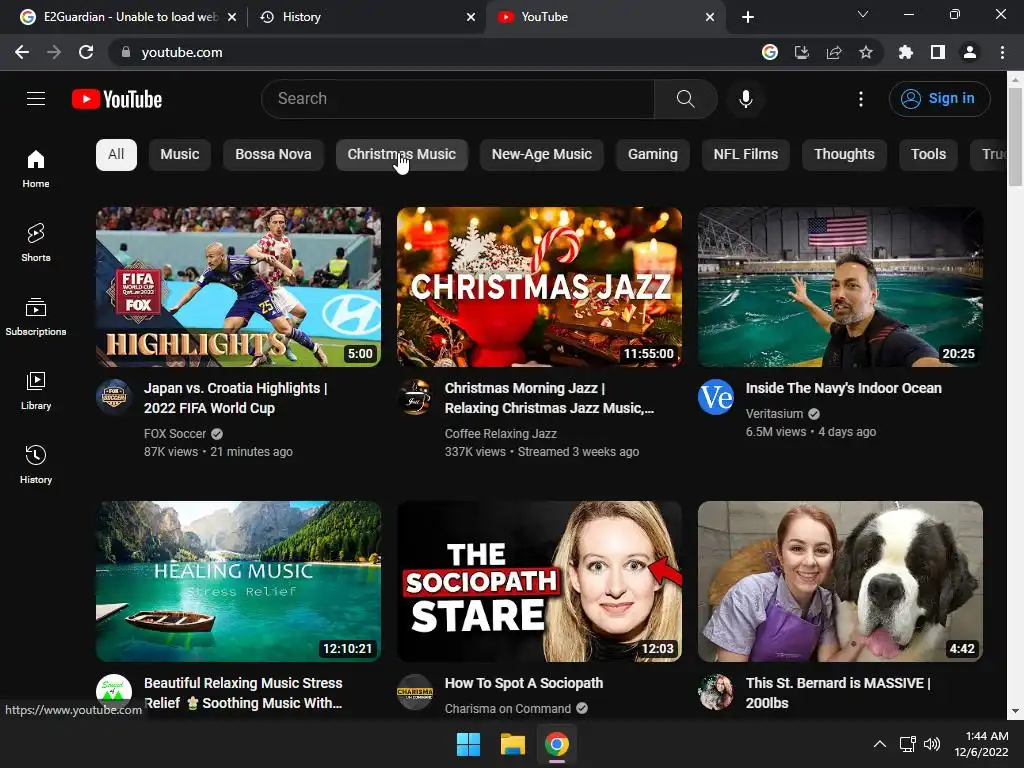Open the Navy's Indoor Ocean thumbnail
Screen dimensions: 1024x768
[x=840, y=287]
